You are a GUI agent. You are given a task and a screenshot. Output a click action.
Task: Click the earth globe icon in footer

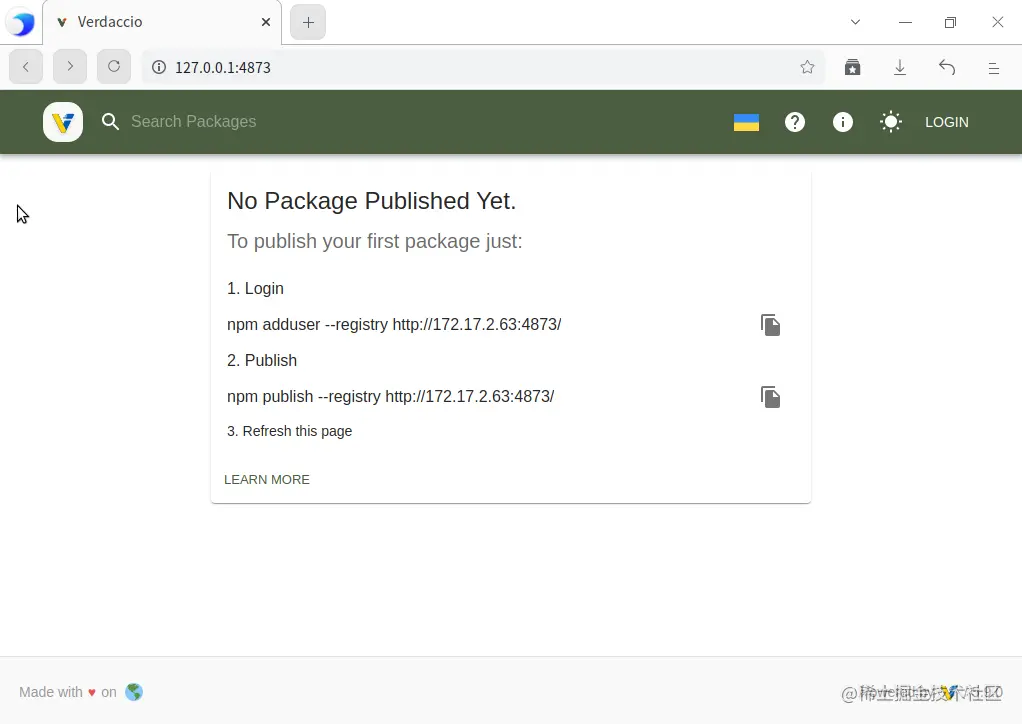134,692
